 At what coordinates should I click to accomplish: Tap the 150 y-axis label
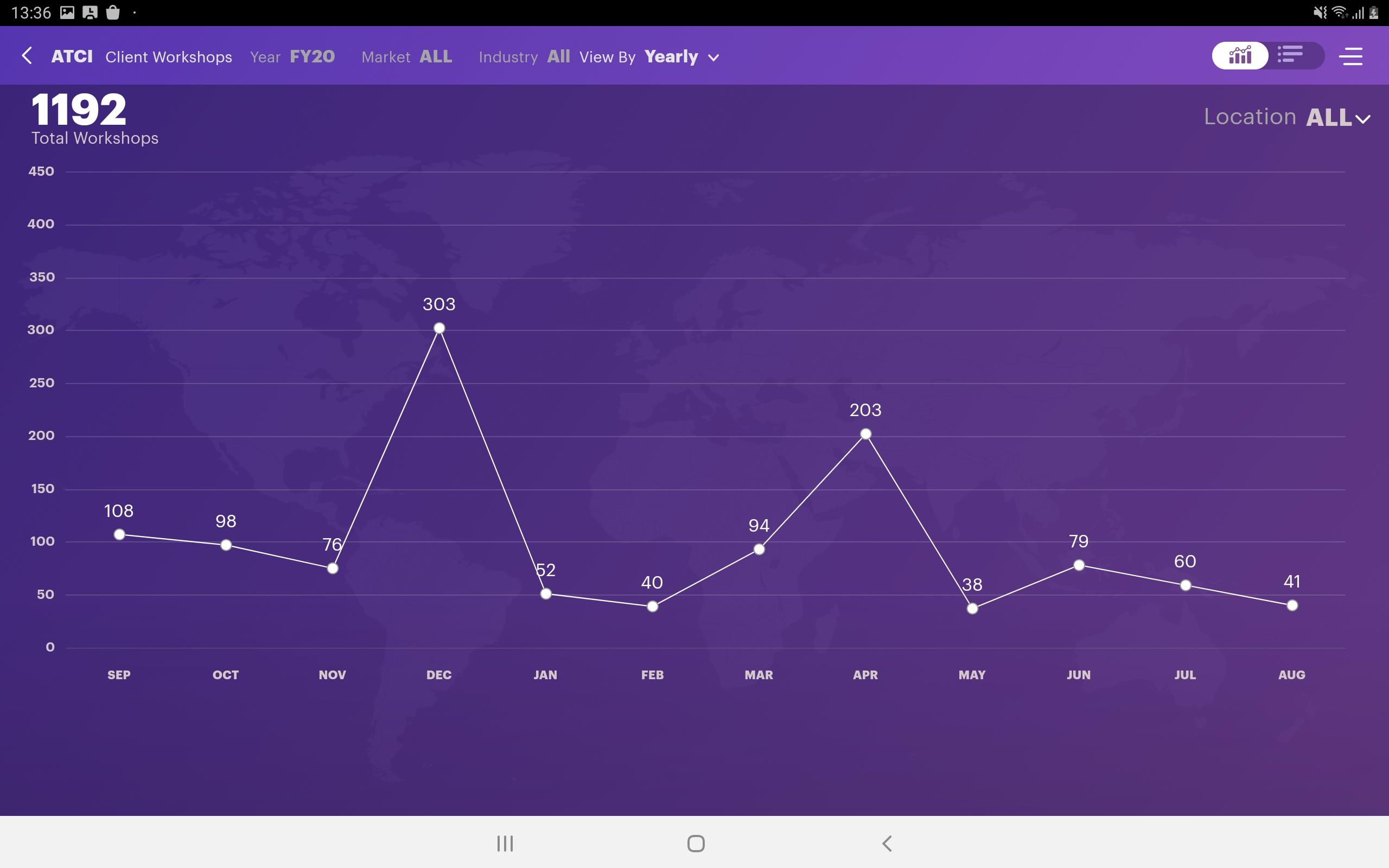point(42,489)
